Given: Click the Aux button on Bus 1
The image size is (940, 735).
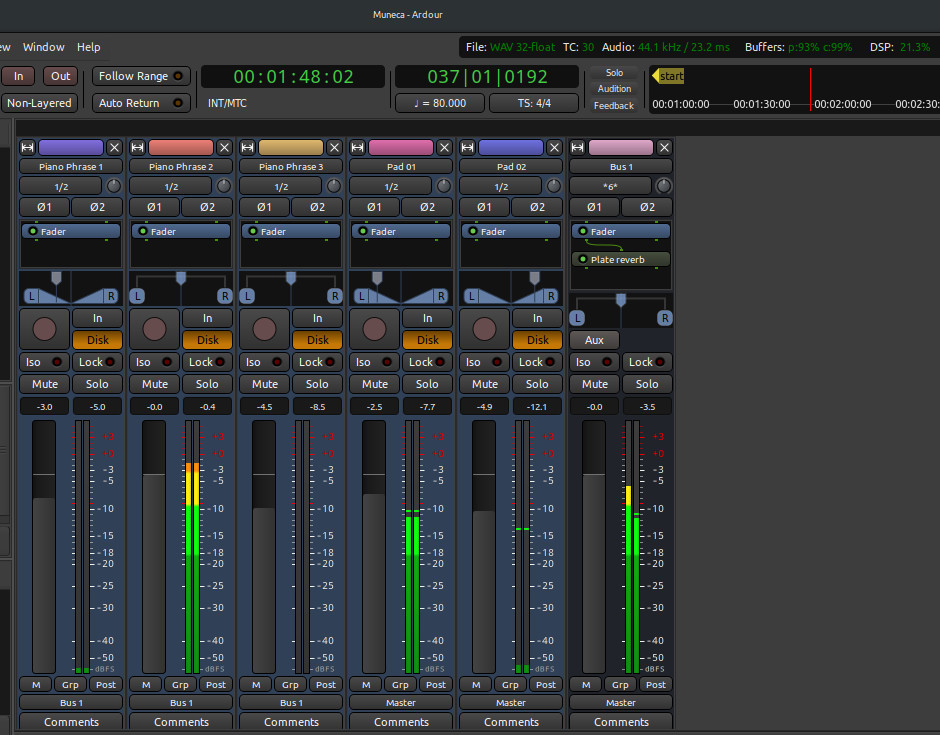Looking at the screenshot, I should click(594, 340).
